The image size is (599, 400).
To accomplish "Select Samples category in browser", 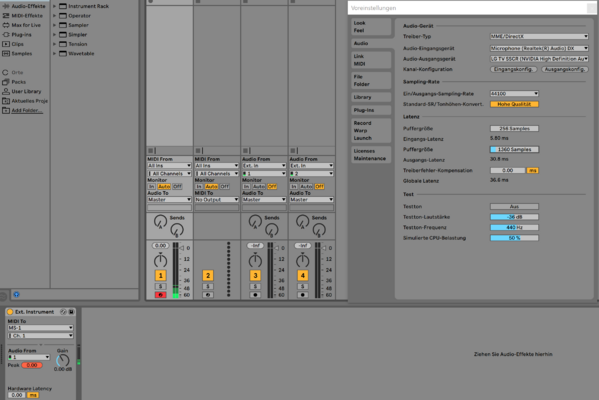I will click(17, 53).
